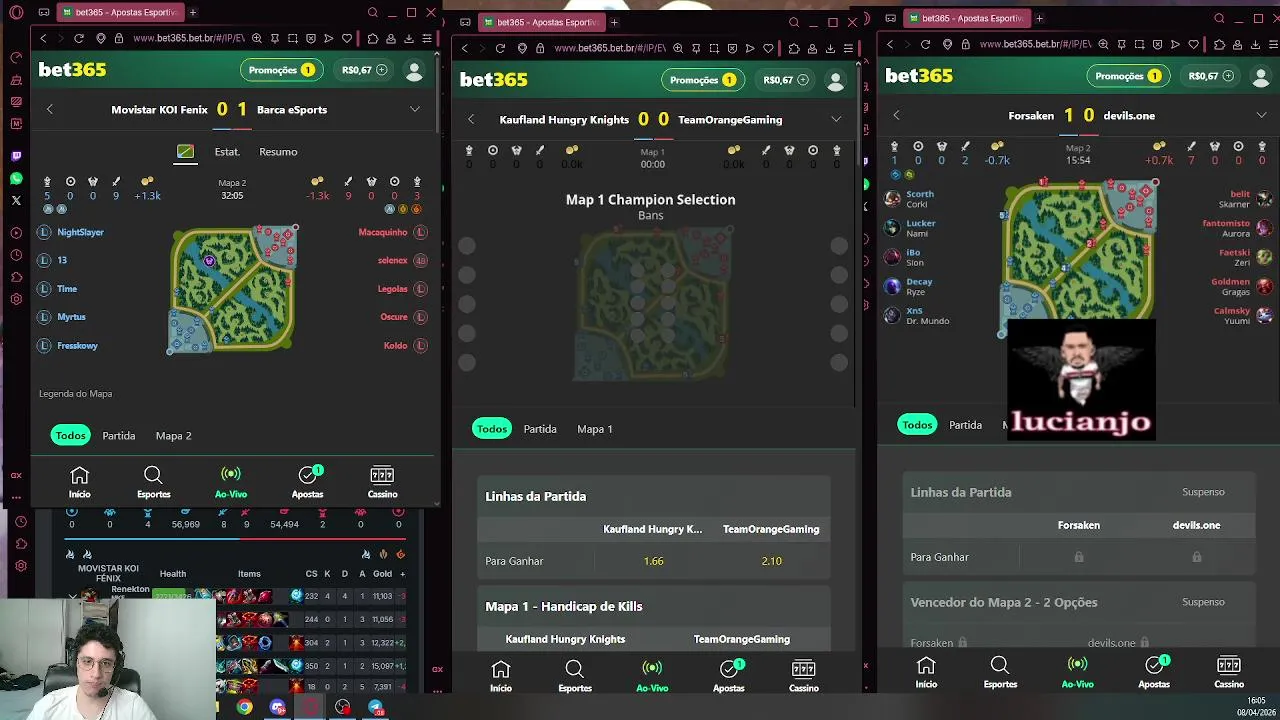Open extensions menu in left window toolbar

pos(373,38)
